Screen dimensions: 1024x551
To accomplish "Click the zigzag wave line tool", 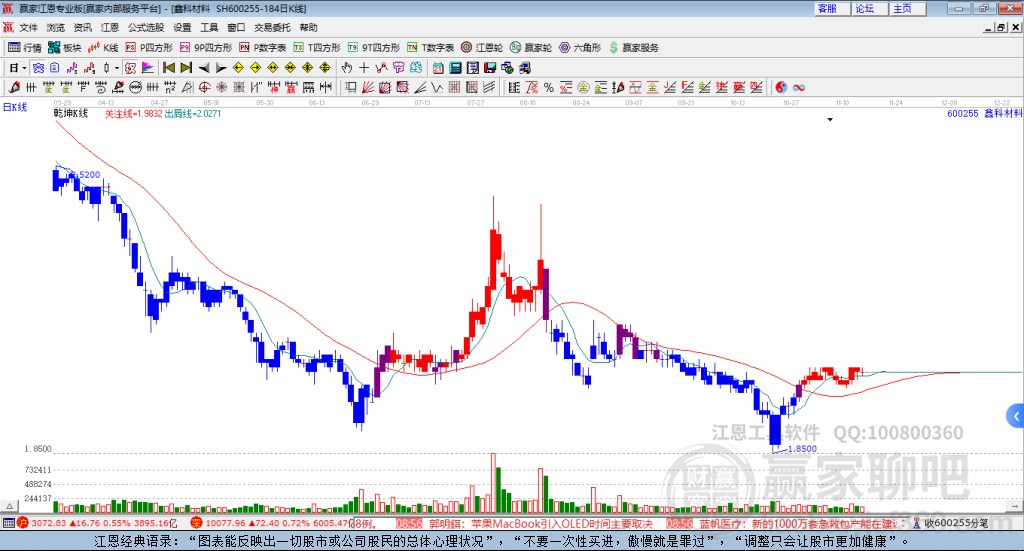I will pyautogui.click(x=437, y=87).
